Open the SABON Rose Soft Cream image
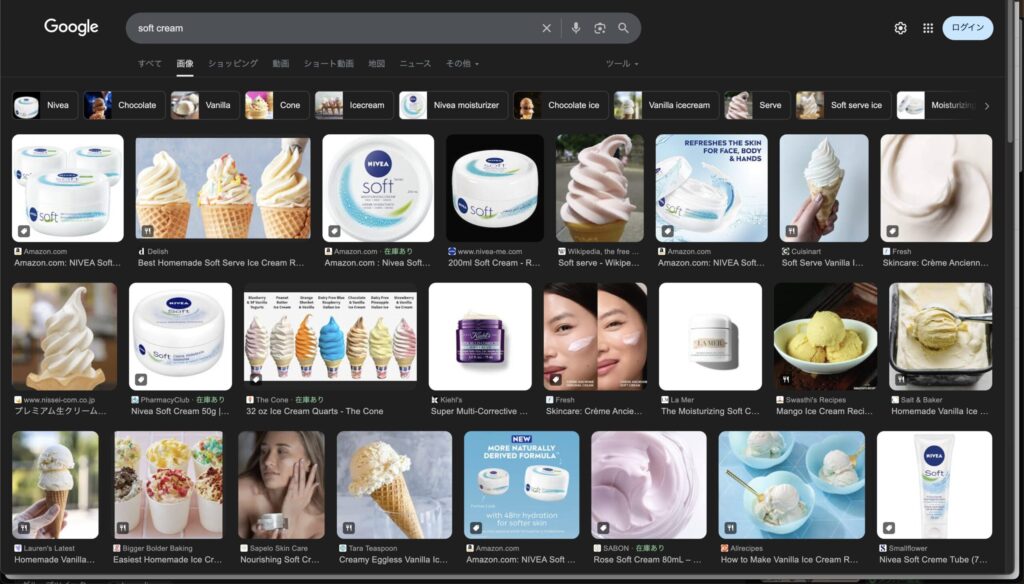 [x=649, y=485]
